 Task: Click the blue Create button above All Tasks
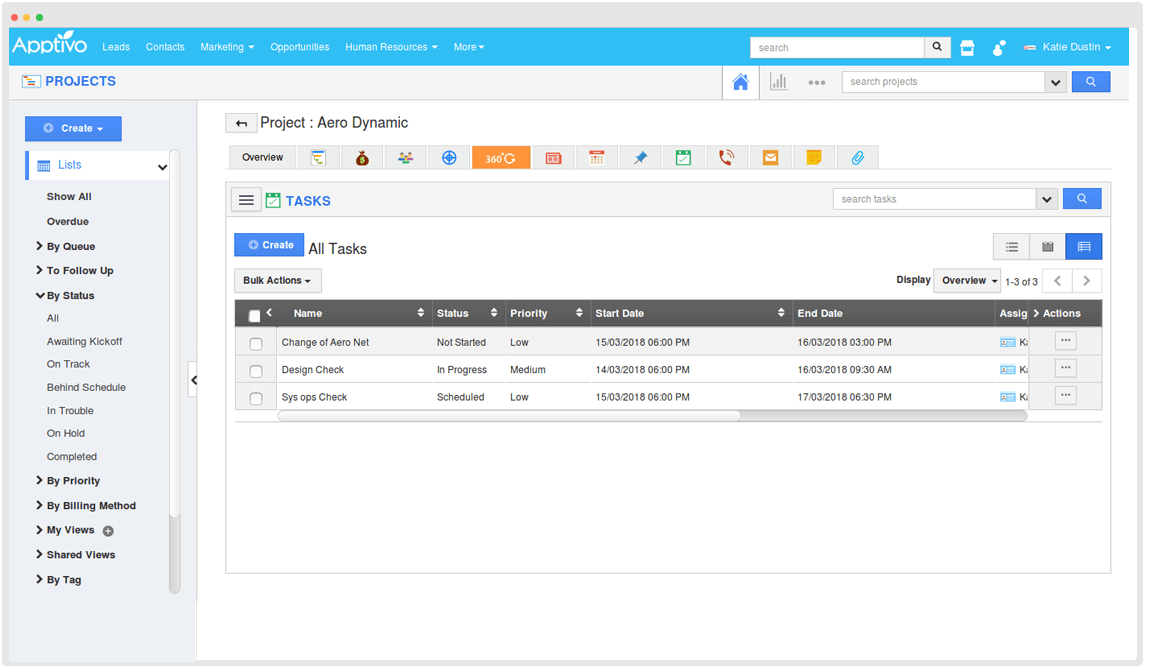tap(269, 245)
